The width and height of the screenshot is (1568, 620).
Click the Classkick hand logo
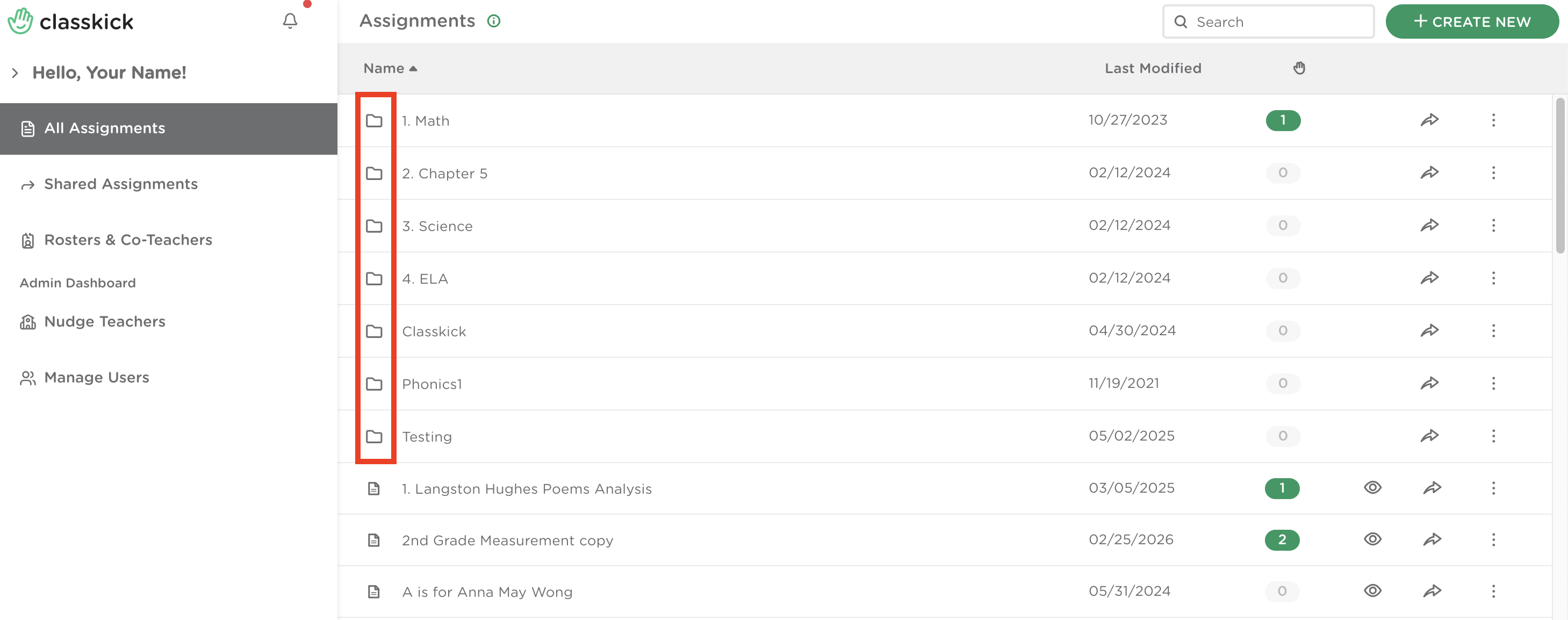tap(20, 21)
